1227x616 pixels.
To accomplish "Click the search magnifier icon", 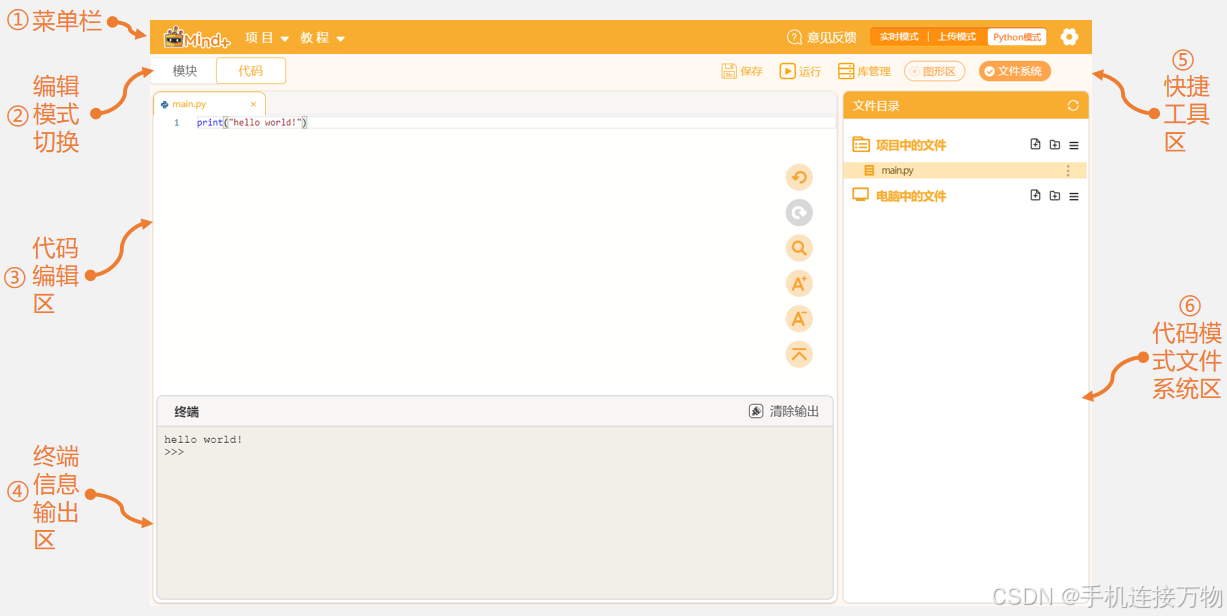I will click(x=799, y=248).
